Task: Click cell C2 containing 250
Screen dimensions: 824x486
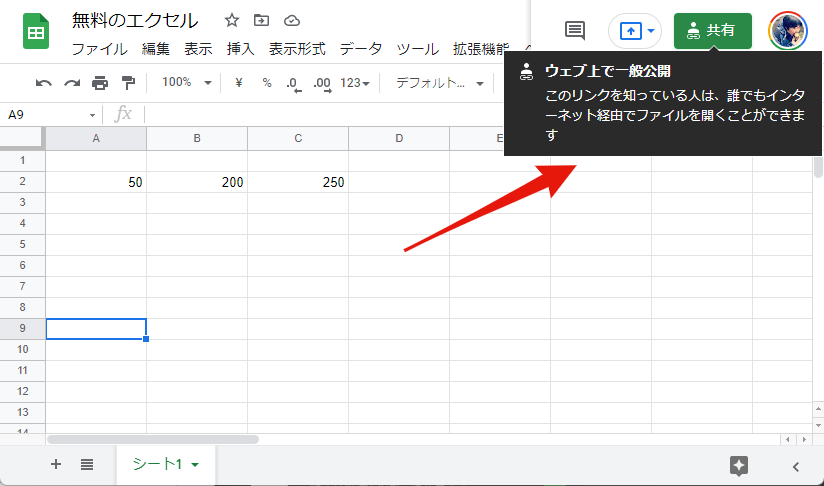Action: tap(298, 182)
